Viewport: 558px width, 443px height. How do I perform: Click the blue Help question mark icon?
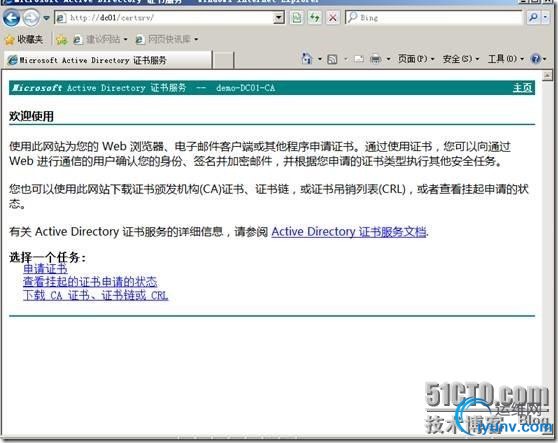coord(535,59)
